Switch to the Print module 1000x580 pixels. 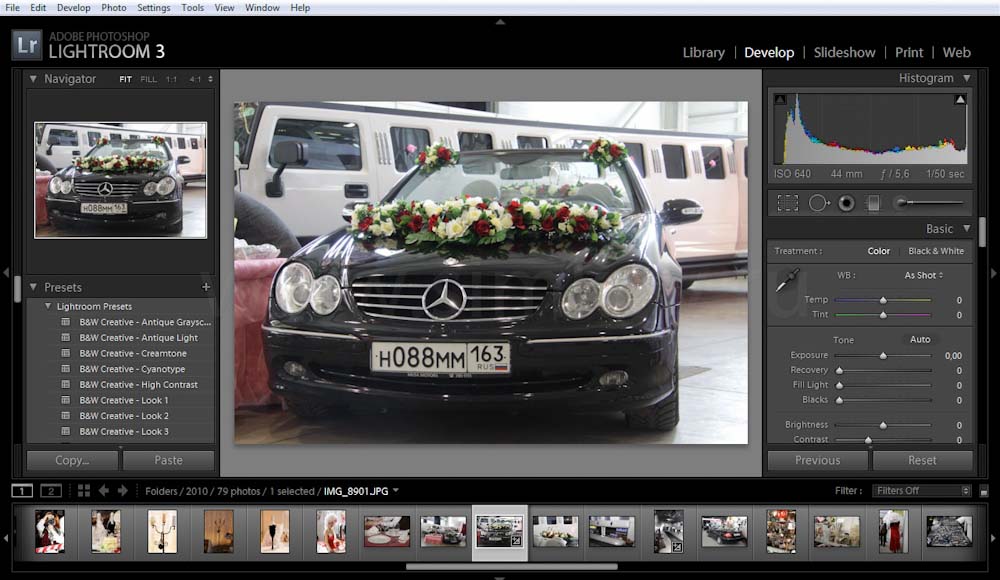(x=909, y=53)
